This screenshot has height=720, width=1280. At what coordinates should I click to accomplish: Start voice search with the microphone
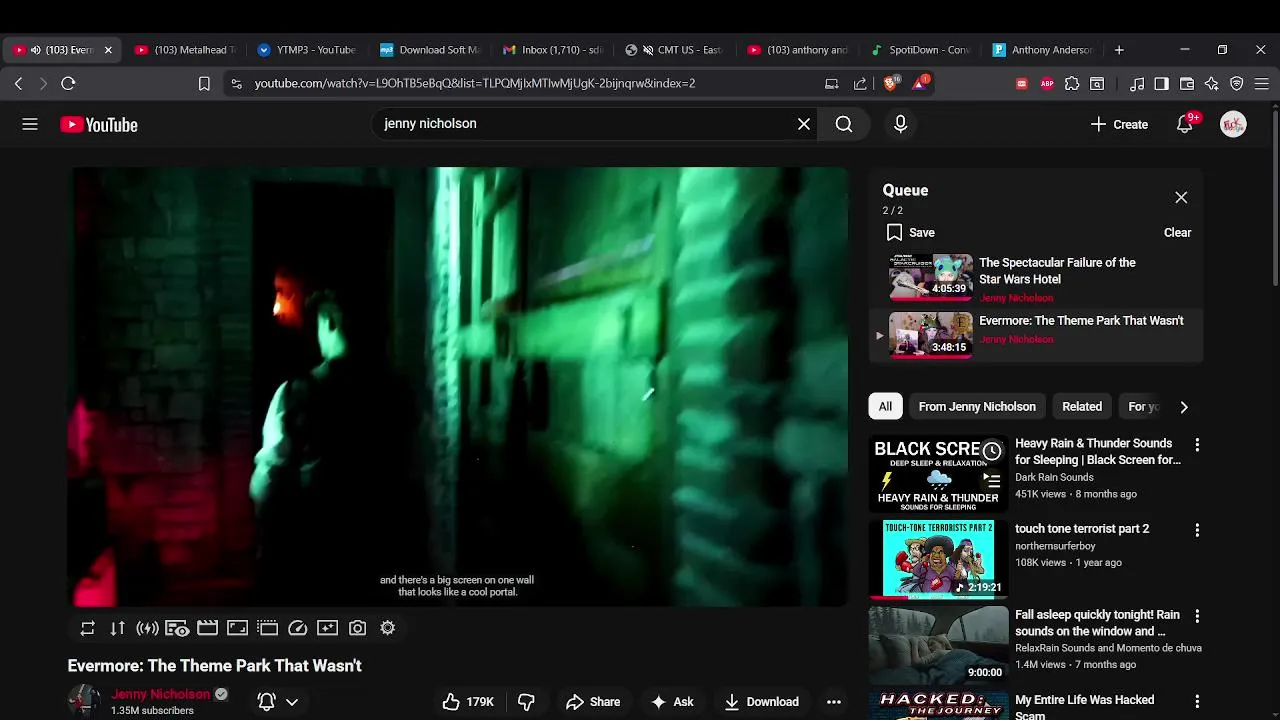tap(900, 124)
